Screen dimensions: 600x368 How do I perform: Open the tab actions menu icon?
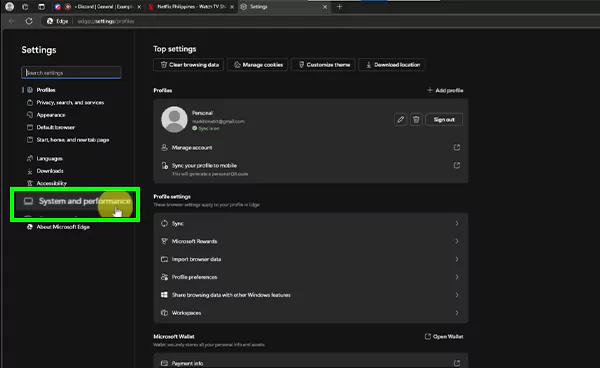pyautogui.click(x=41, y=7)
